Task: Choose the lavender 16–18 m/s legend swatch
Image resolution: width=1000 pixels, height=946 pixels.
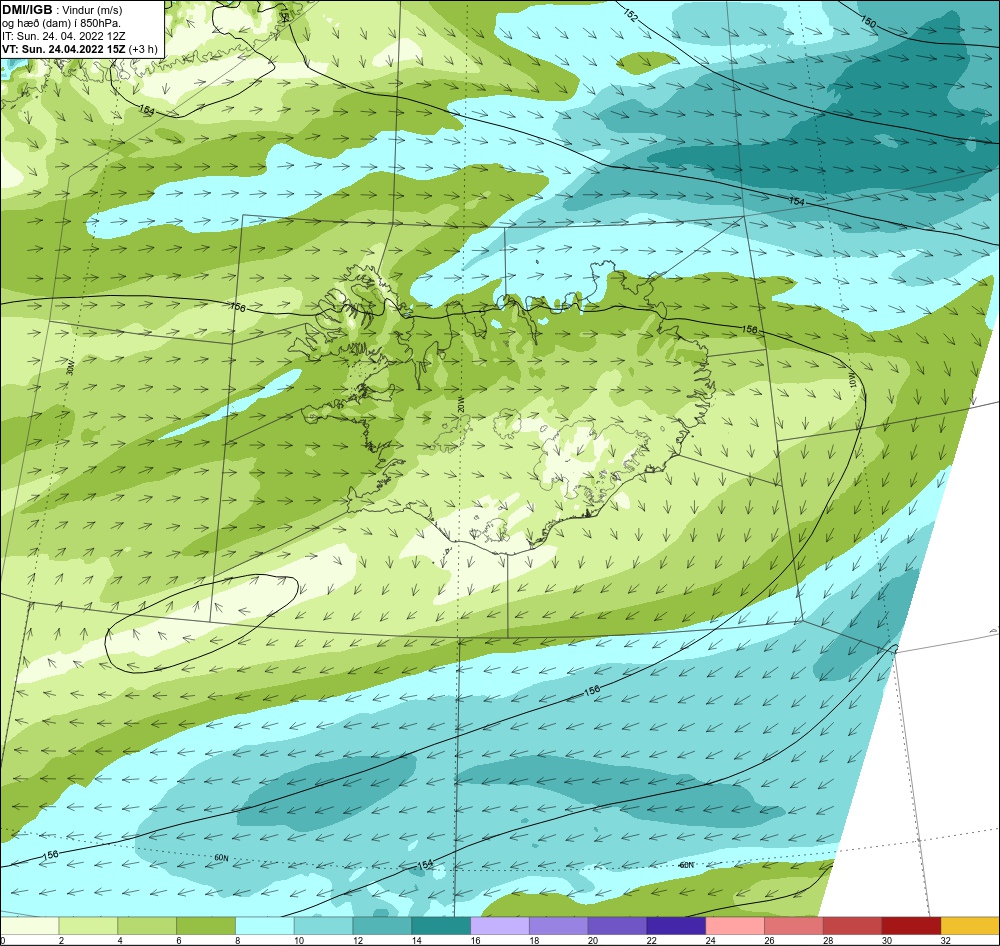Action: pyautogui.click(x=500, y=926)
